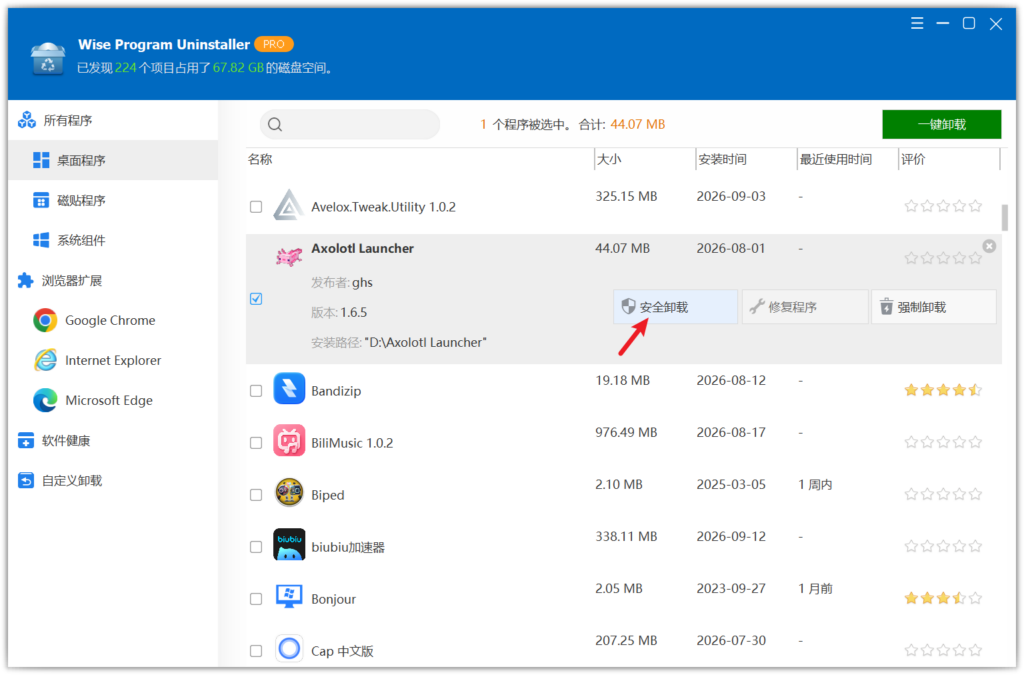1024x675 pixels.
Task: Click the Bandizip app icon
Action: click(289, 388)
